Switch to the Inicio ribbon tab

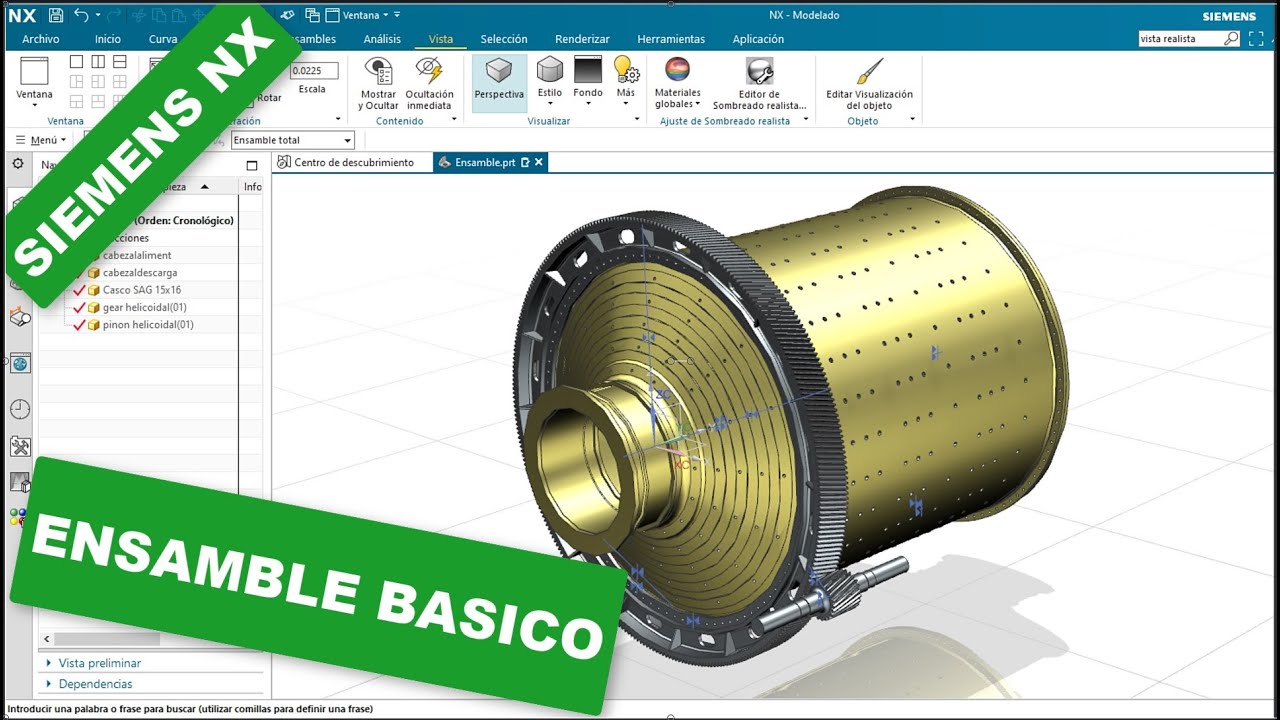click(x=108, y=39)
